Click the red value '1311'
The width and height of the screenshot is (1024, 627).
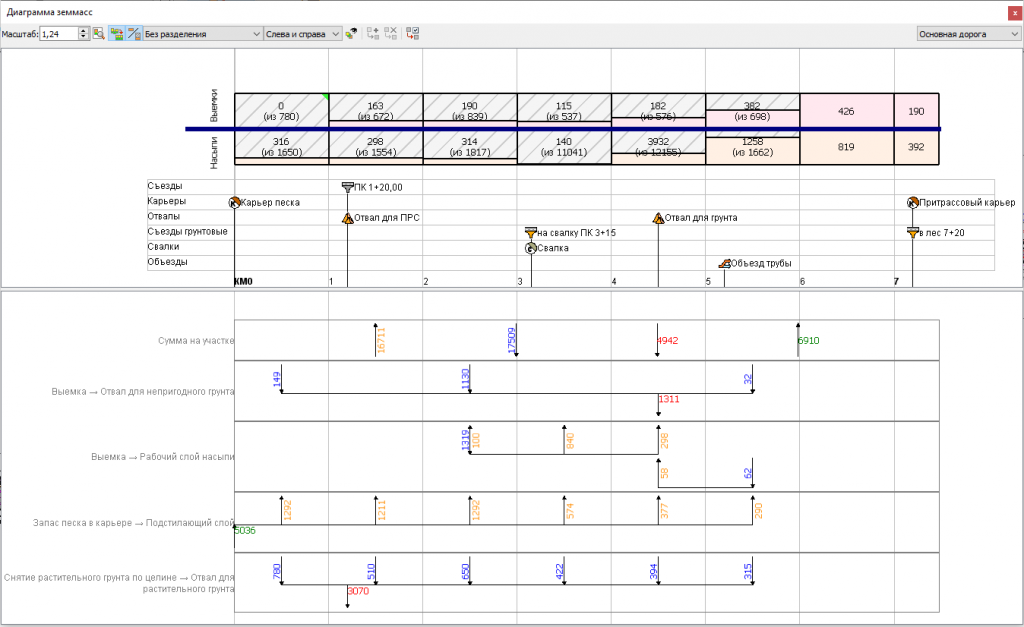[669, 399]
